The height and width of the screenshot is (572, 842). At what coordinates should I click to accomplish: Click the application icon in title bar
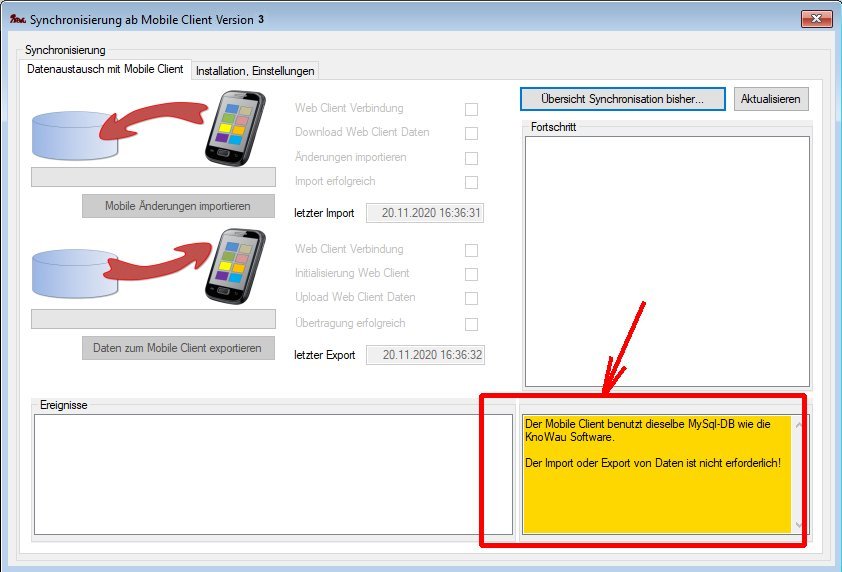pos(16,18)
